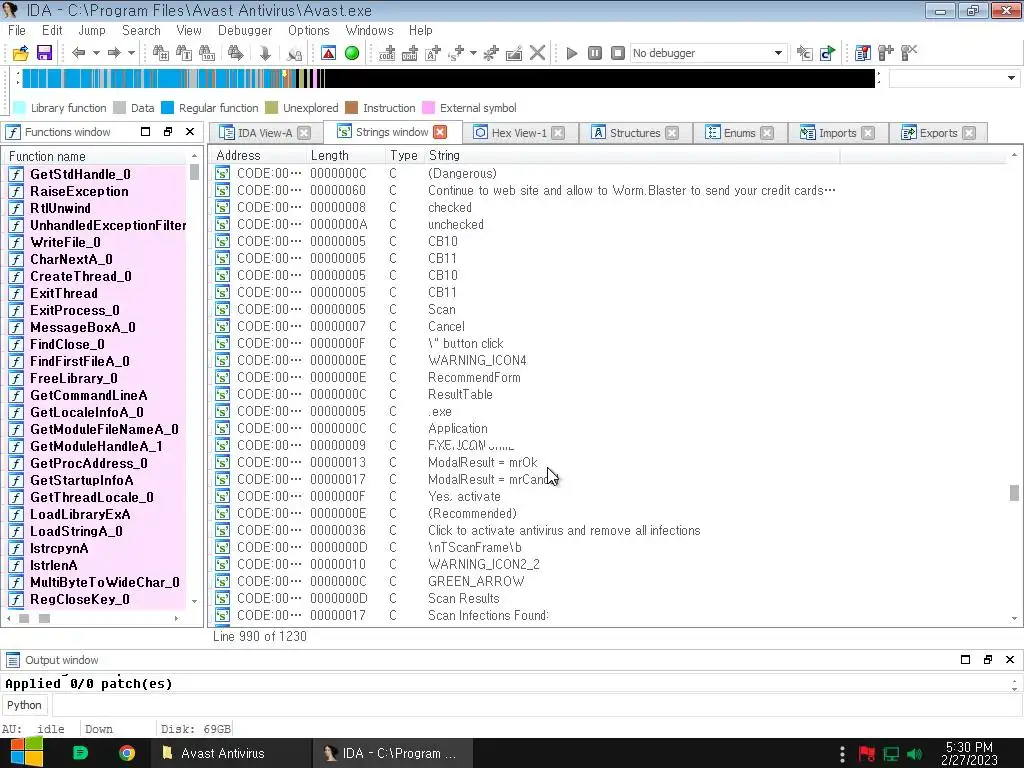Click the add string 'A' icon
Screen dimensions: 1024x768
[433, 53]
